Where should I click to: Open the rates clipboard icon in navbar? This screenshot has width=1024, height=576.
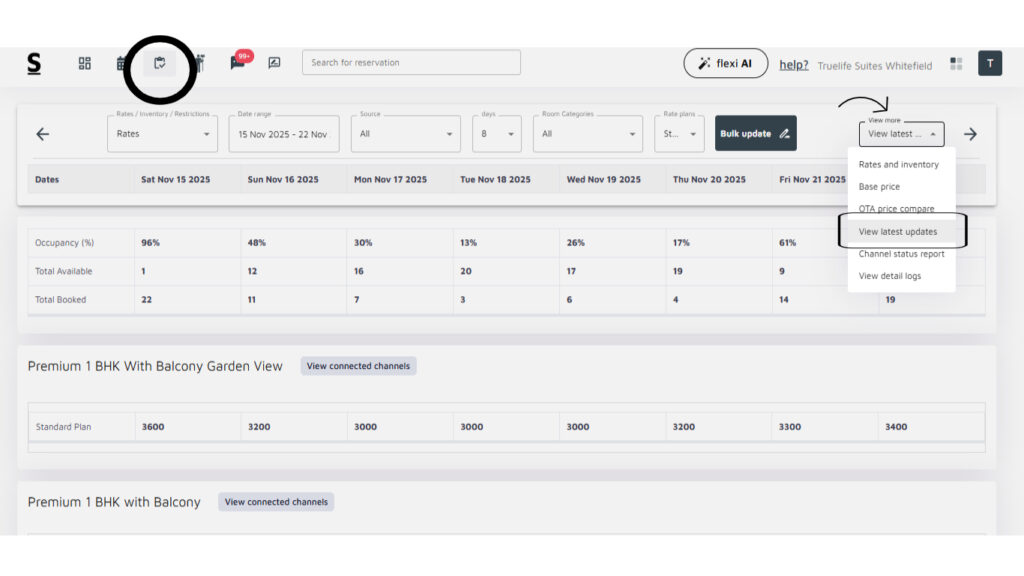[159, 63]
